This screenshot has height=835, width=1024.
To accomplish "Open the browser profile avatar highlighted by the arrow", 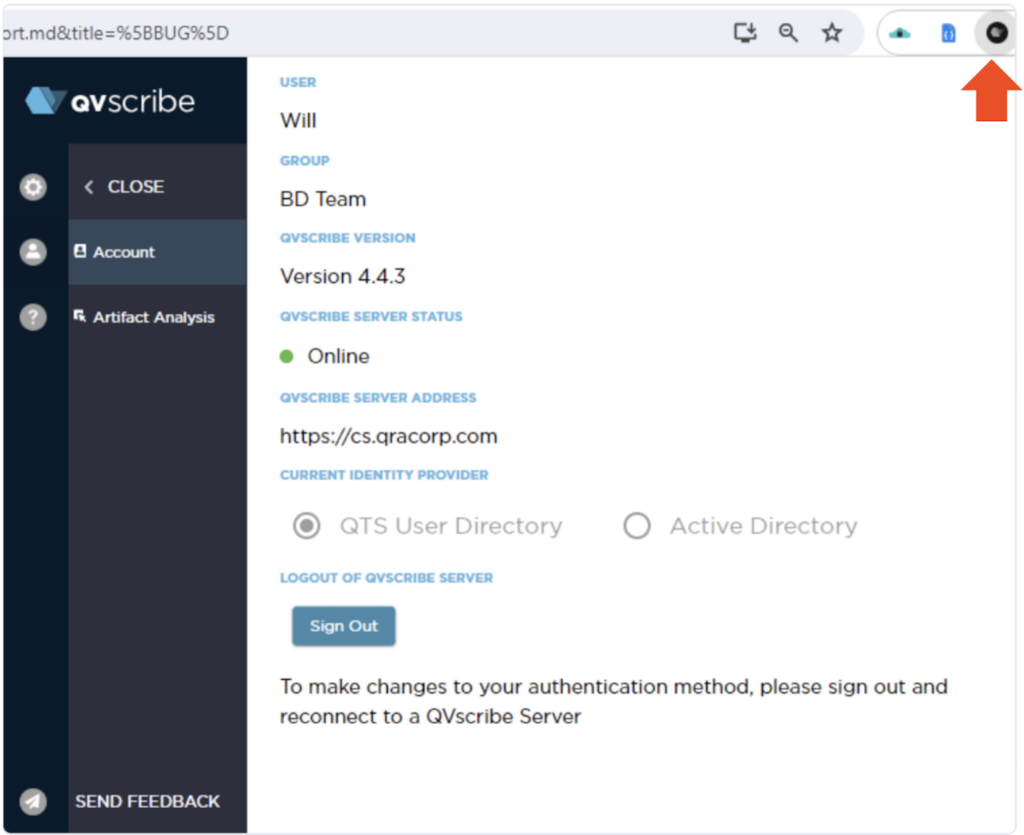I will [995, 32].
